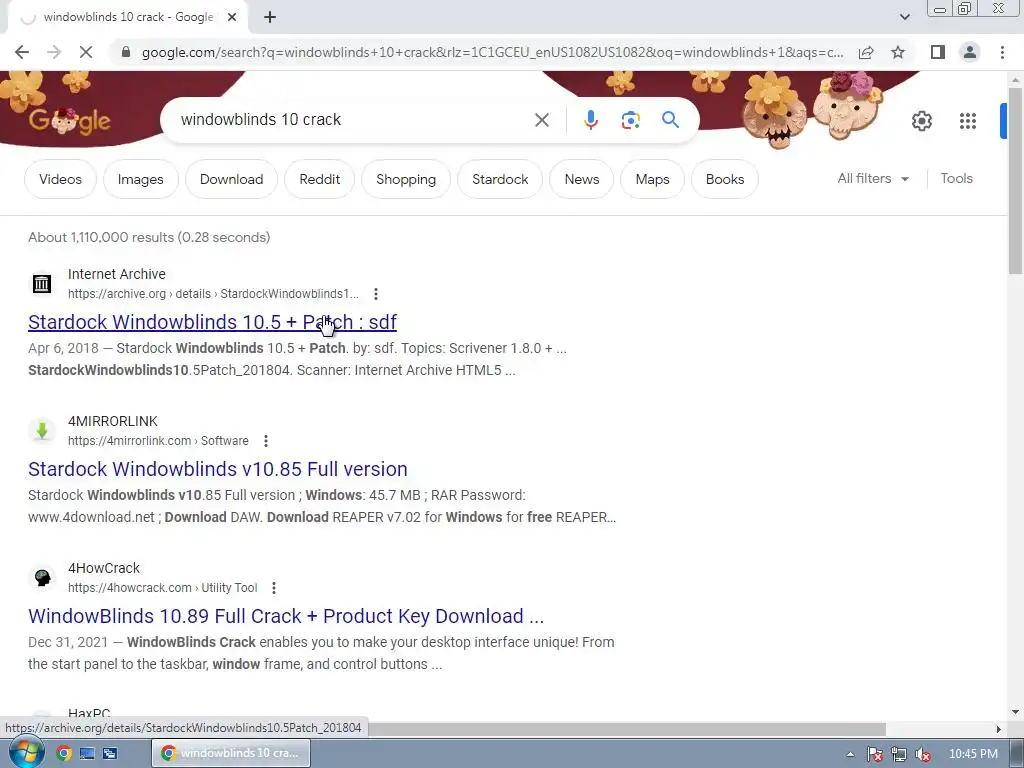
Task: Open the network tray icon
Action: 899,754
